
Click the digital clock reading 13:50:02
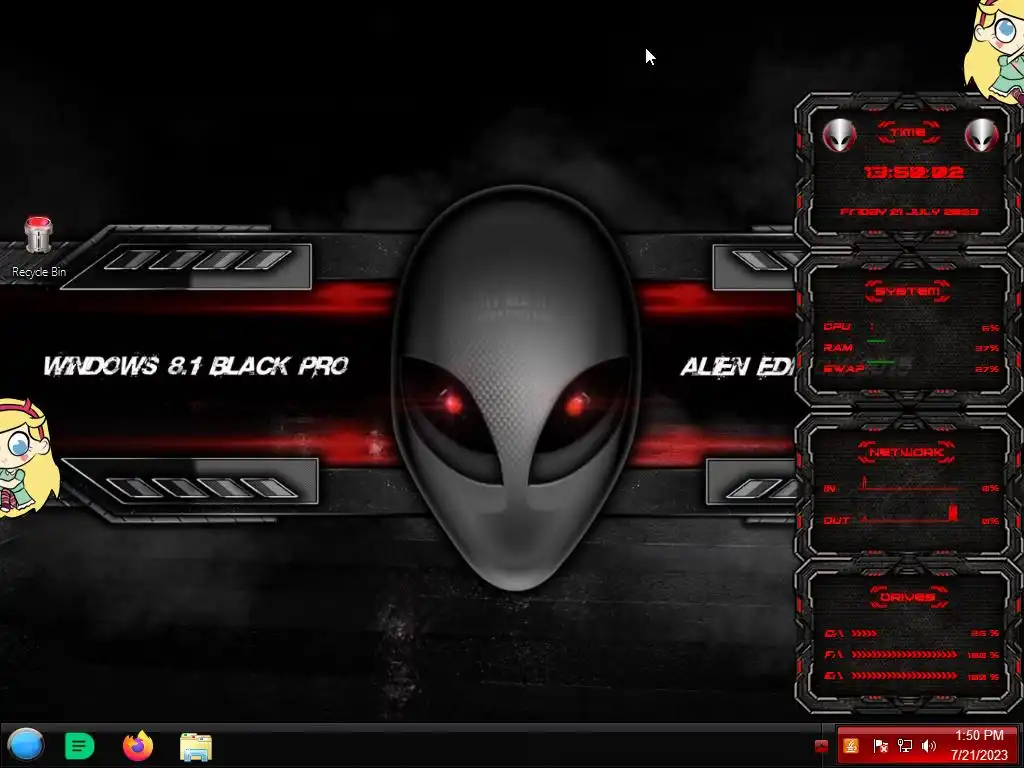point(913,172)
